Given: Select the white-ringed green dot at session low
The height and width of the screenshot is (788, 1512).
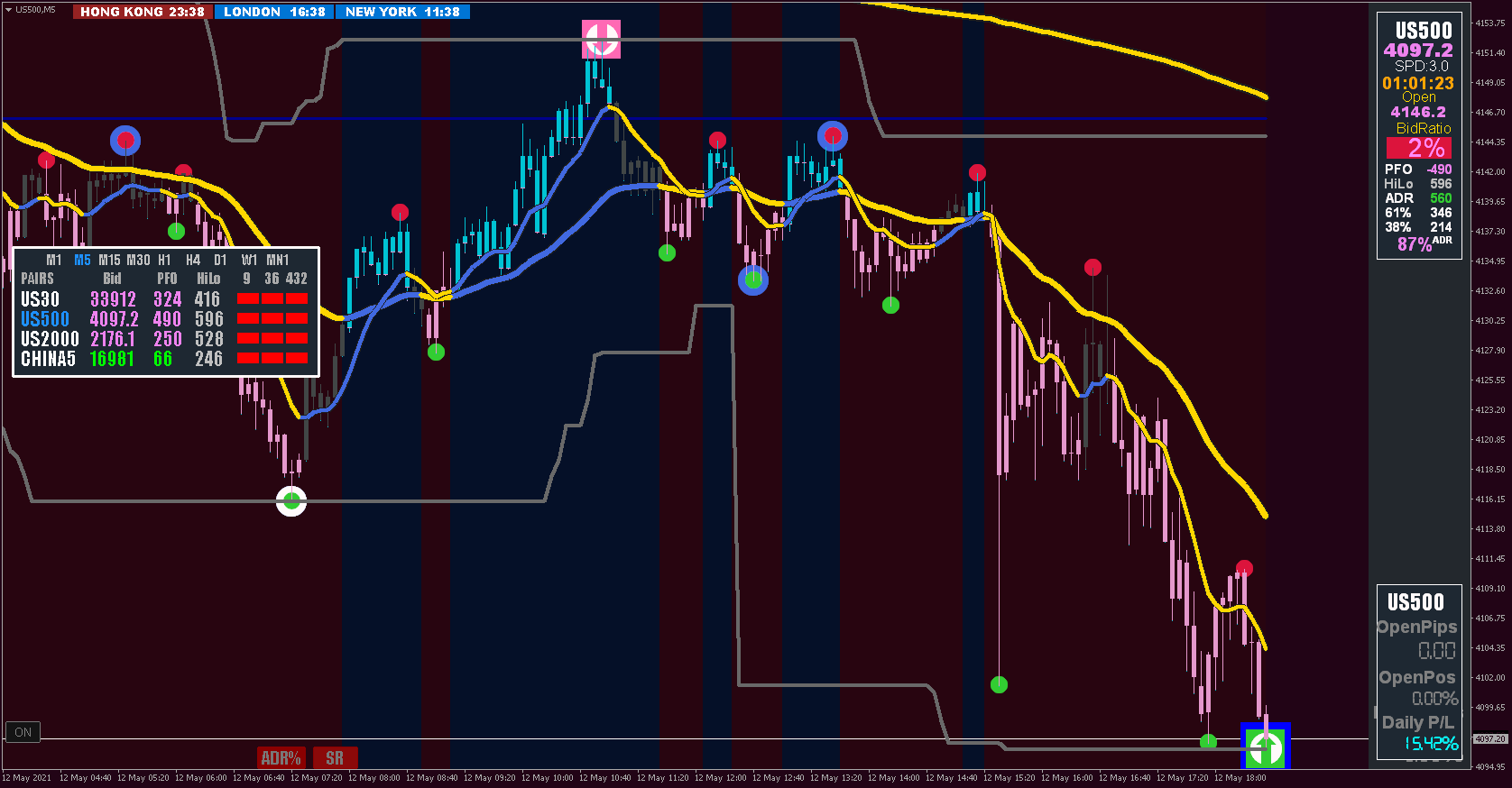Looking at the screenshot, I should click(x=291, y=500).
